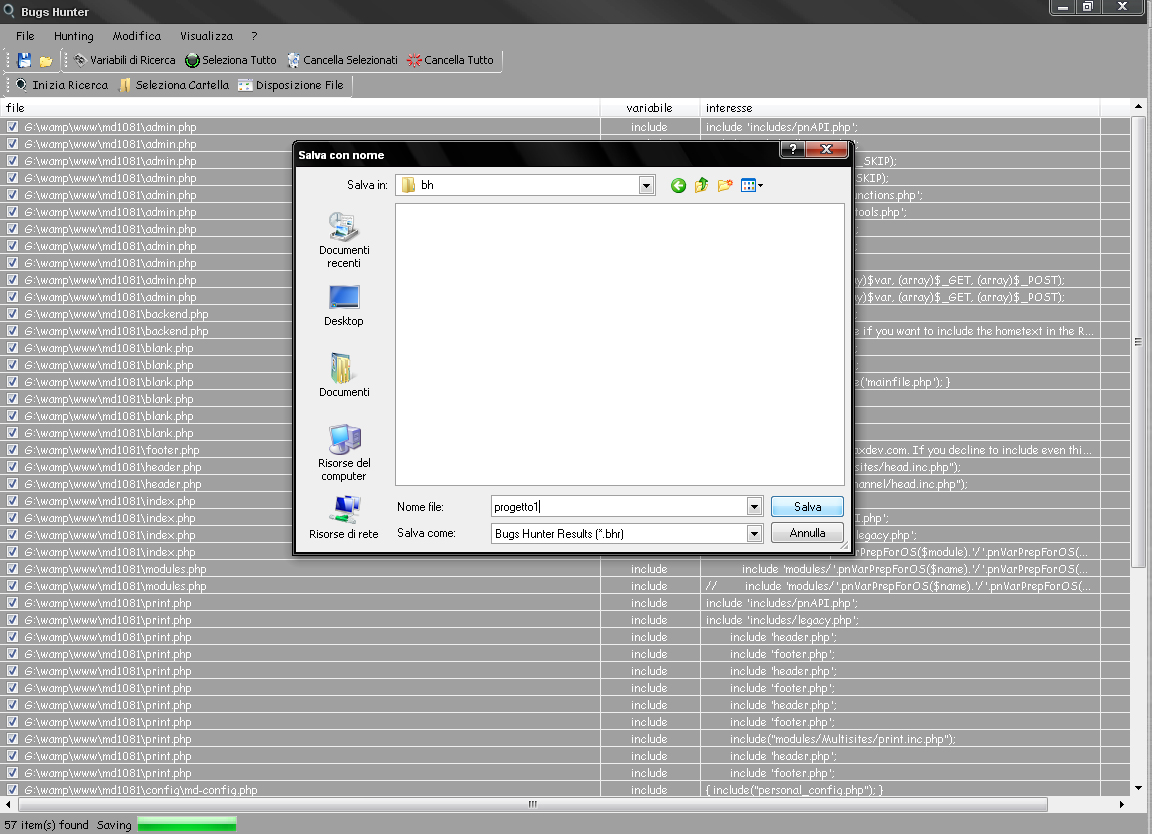Image resolution: width=1152 pixels, height=834 pixels.
Task: Click the floppy disk save toolbar icon
Action: (x=24, y=60)
